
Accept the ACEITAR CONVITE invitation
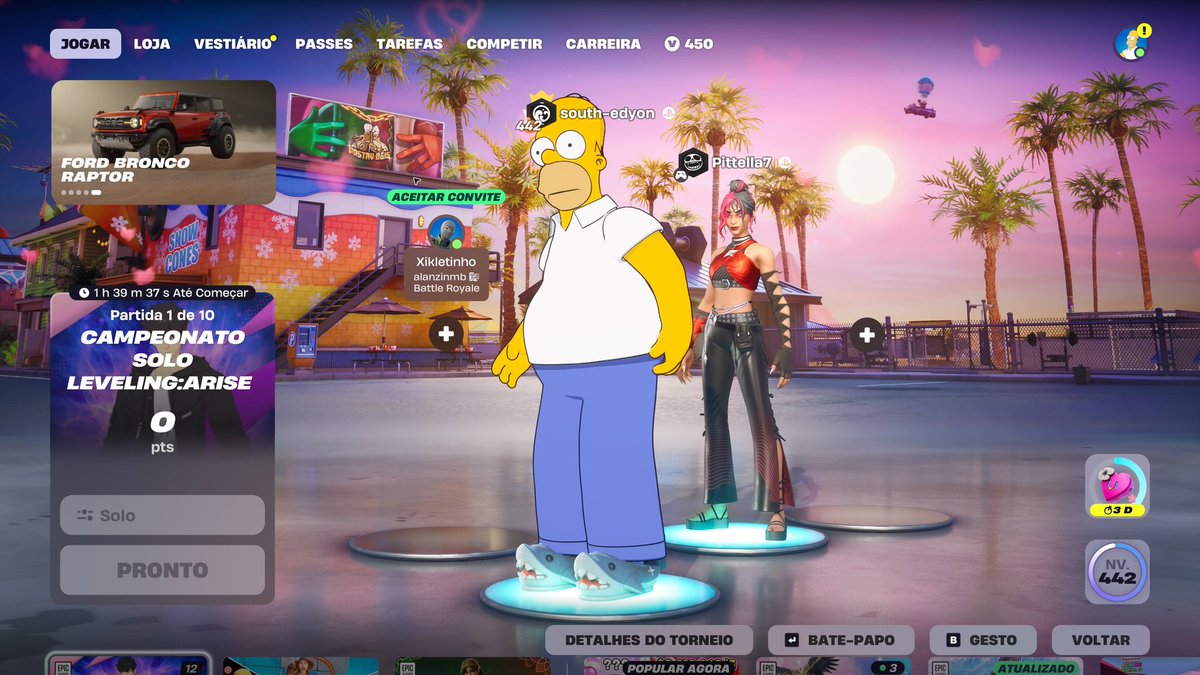[446, 197]
